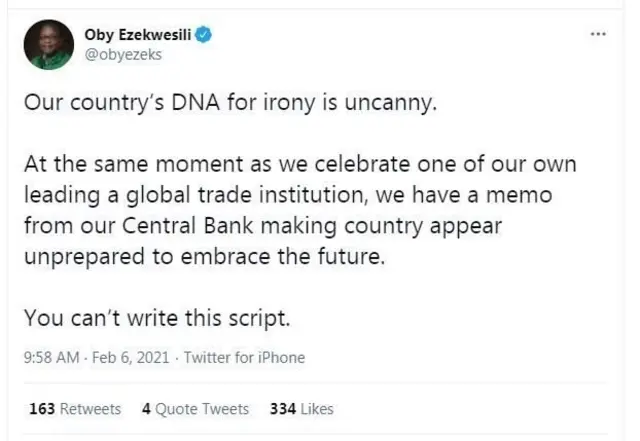The image size is (640, 441).
Task: Open the tweet's more options ellipsis menu
Action: (x=598, y=35)
